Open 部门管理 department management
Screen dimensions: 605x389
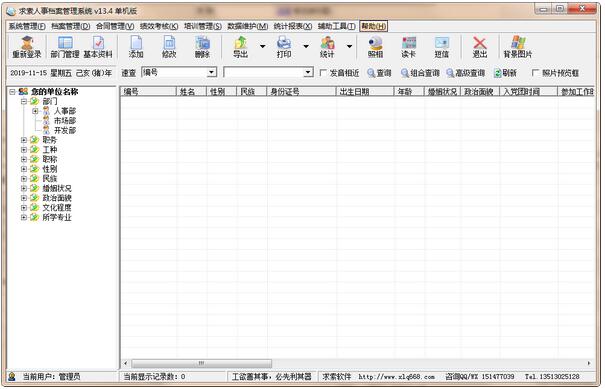(x=65, y=47)
